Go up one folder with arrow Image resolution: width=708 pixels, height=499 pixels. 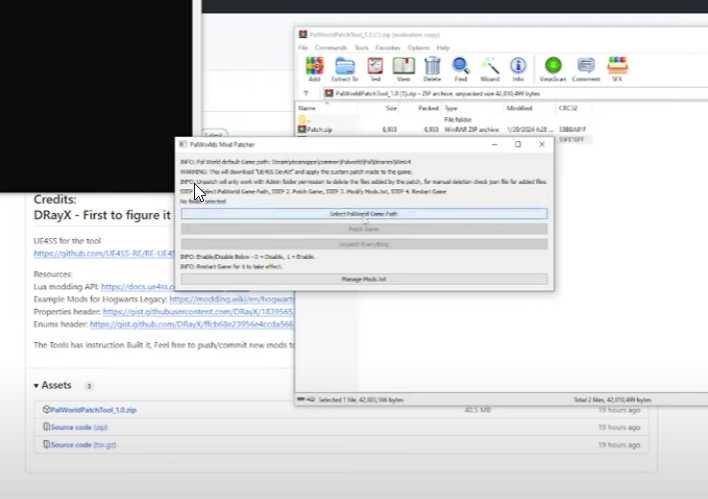click(x=306, y=93)
